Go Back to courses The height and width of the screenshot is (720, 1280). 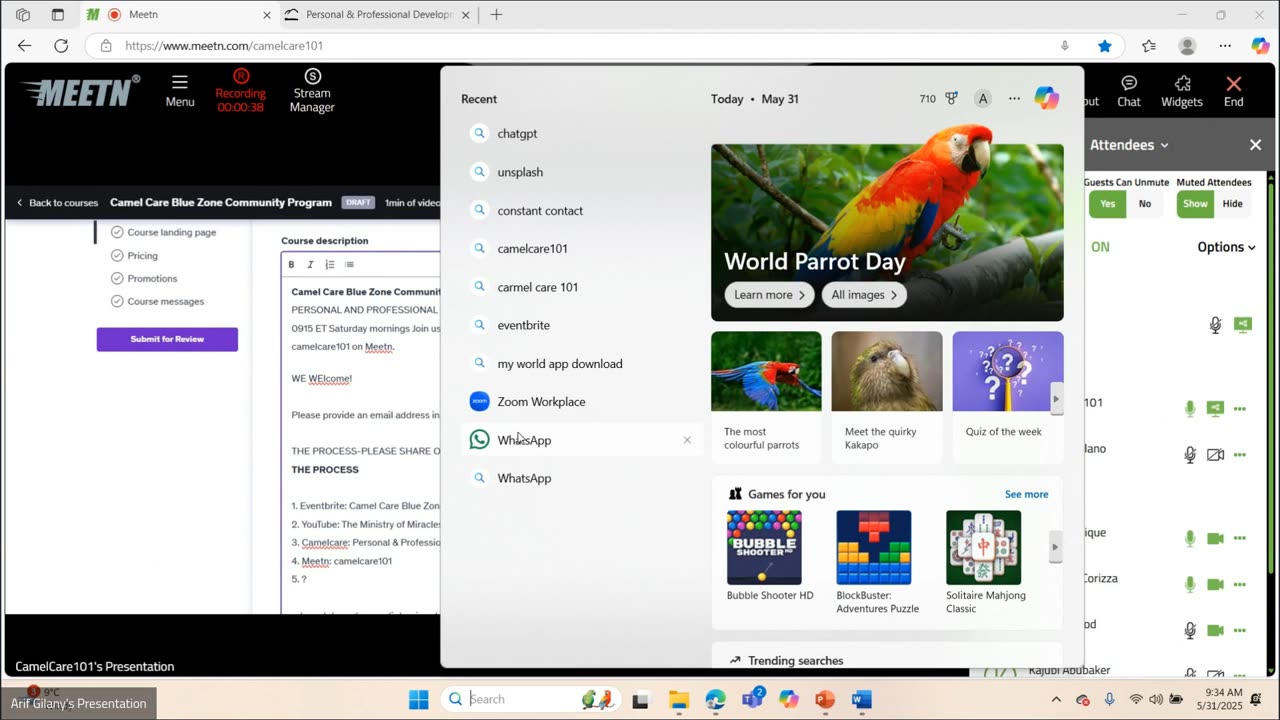(57, 202)
